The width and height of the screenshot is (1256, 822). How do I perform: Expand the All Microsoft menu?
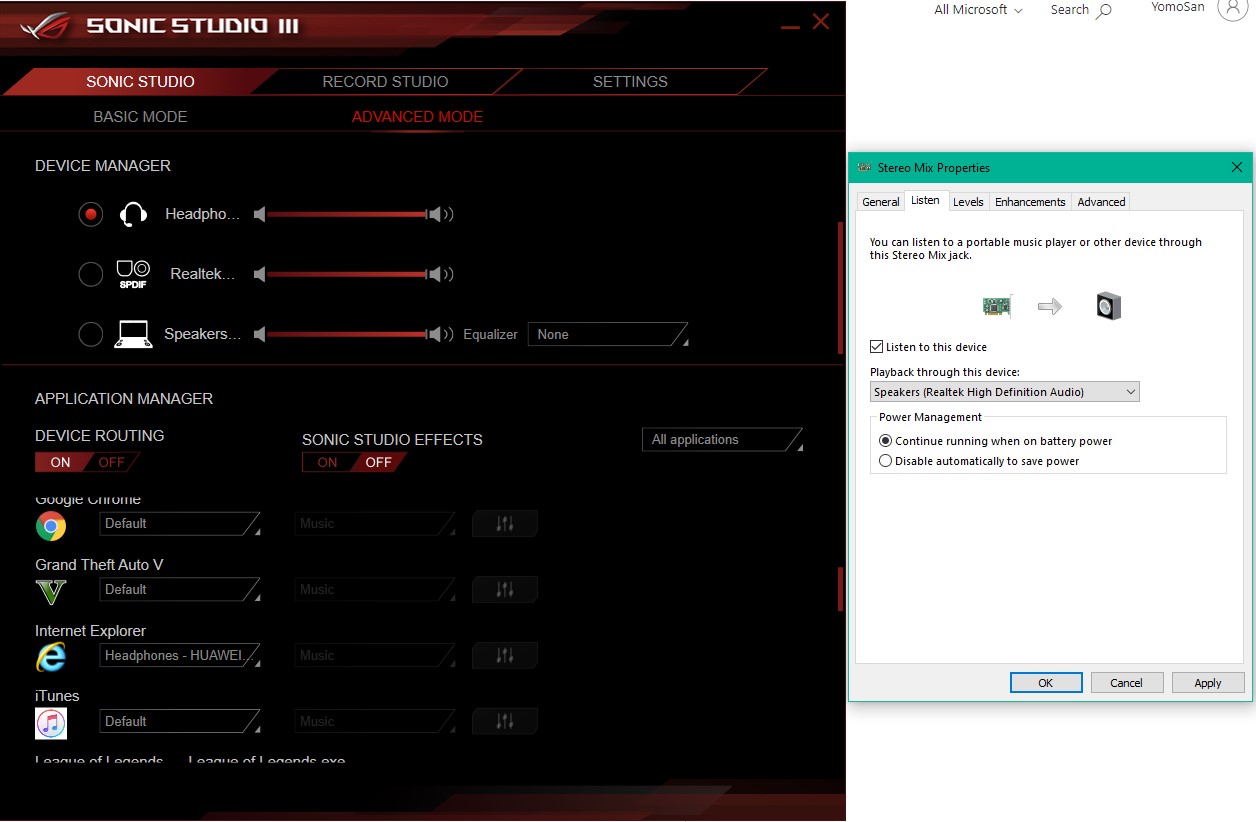tap(978, 10)
